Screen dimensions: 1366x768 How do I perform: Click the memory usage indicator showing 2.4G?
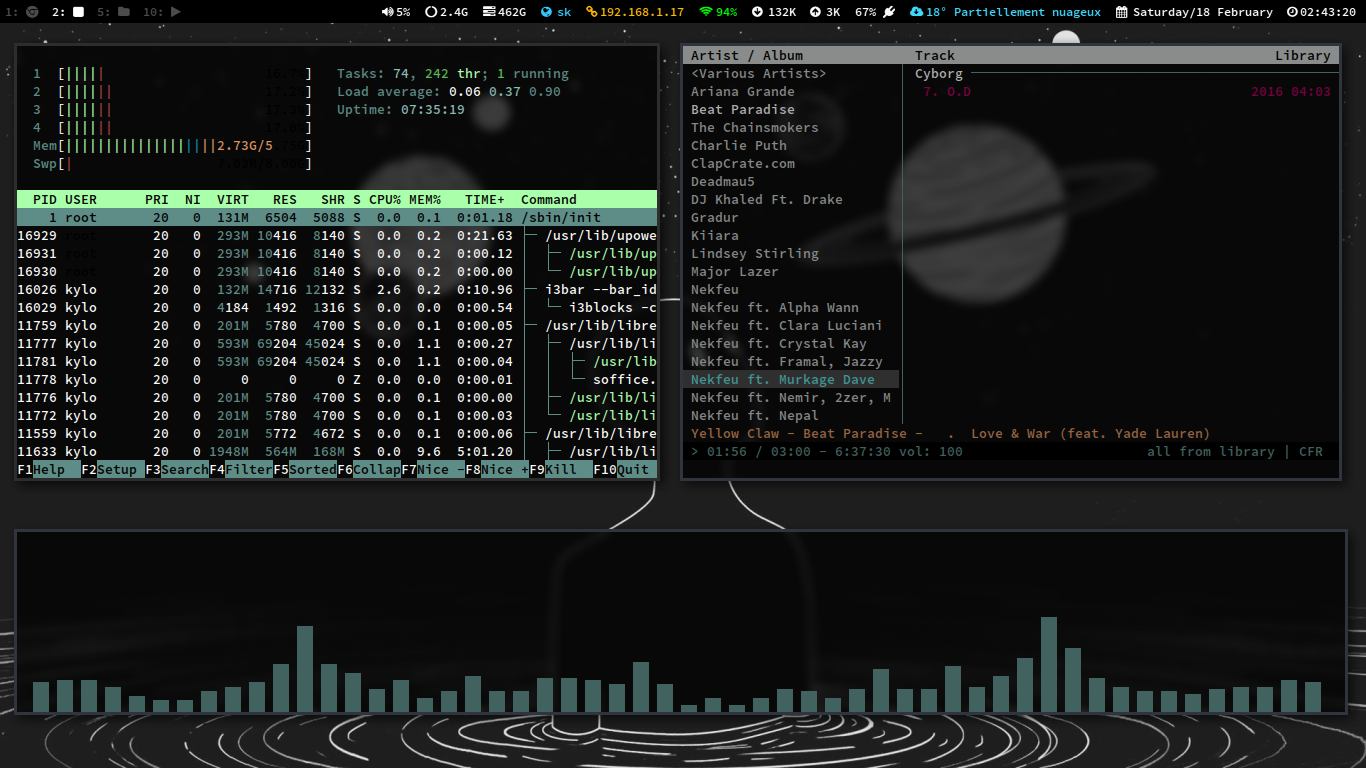point(446,12)
